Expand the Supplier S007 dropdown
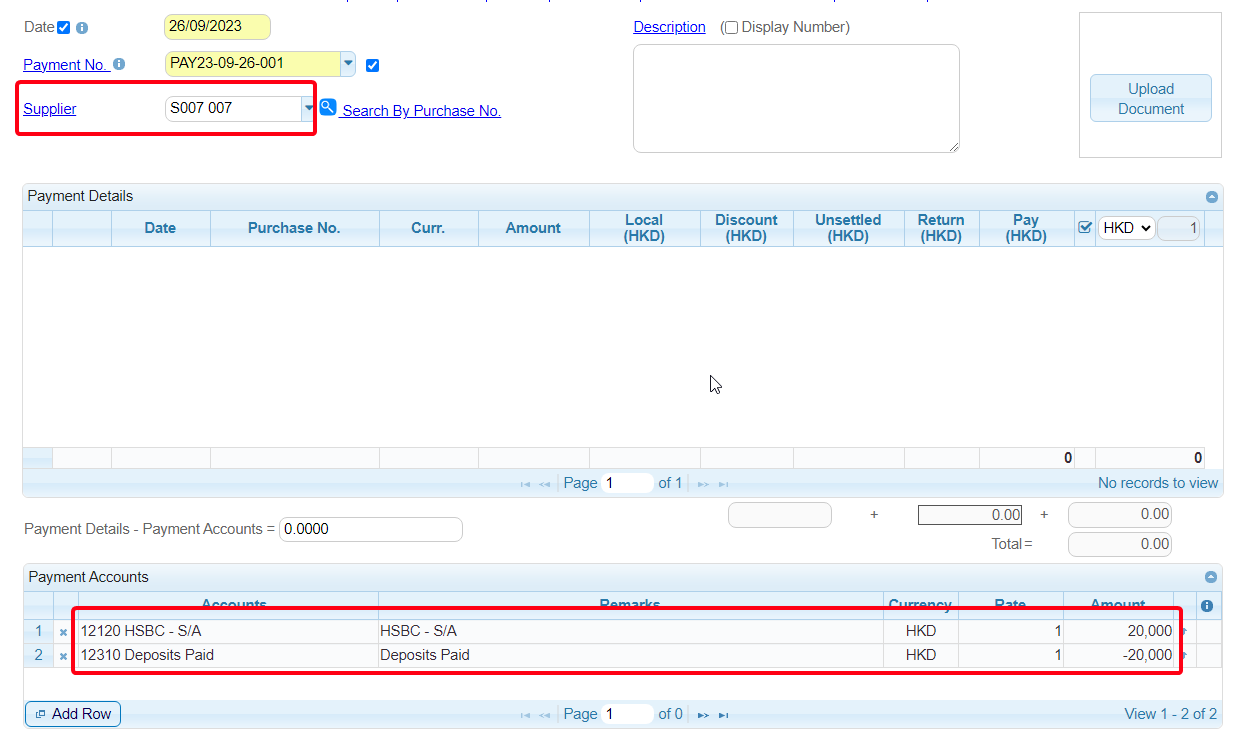The width and height of the screenshot is (1242, 733). (308, 108)
